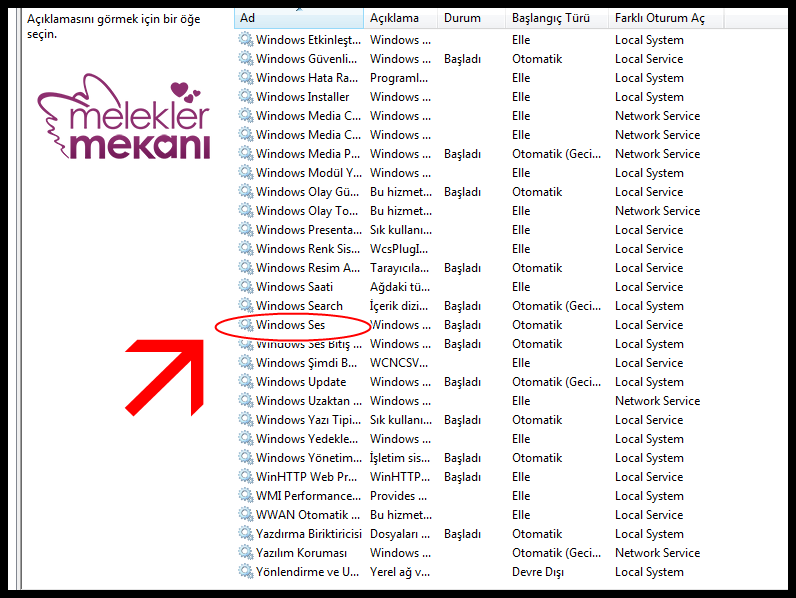This screenshot has height=598, width=796.
Task: Click the gear icon beside Windows Search
Action: click(246, 306)
